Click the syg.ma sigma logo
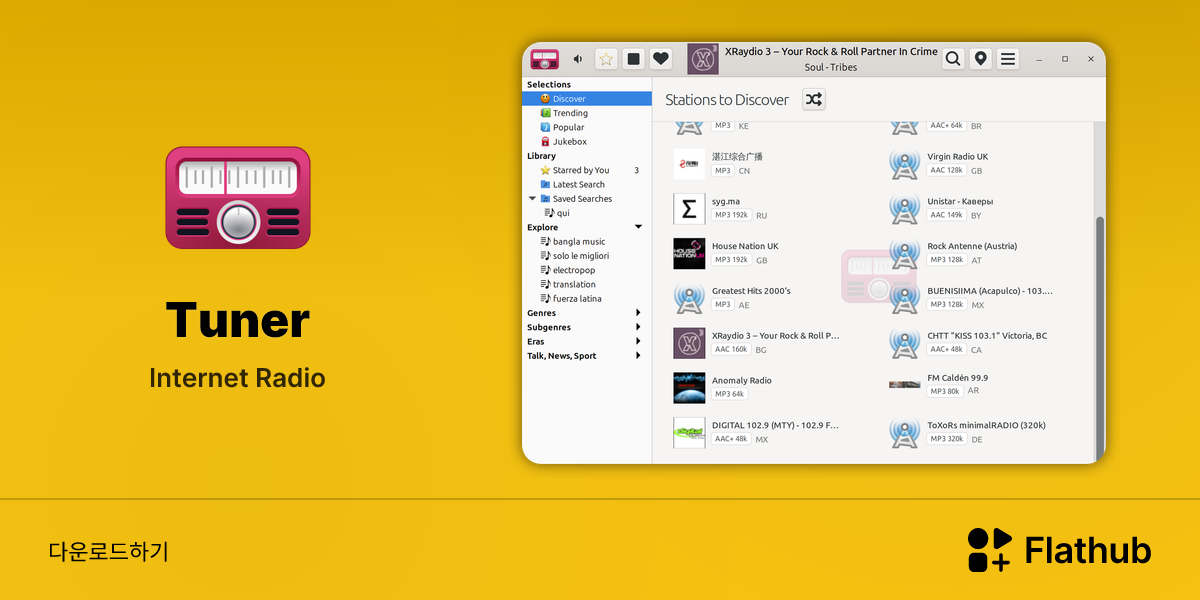The image size is (1200, 600). (689, 209)
